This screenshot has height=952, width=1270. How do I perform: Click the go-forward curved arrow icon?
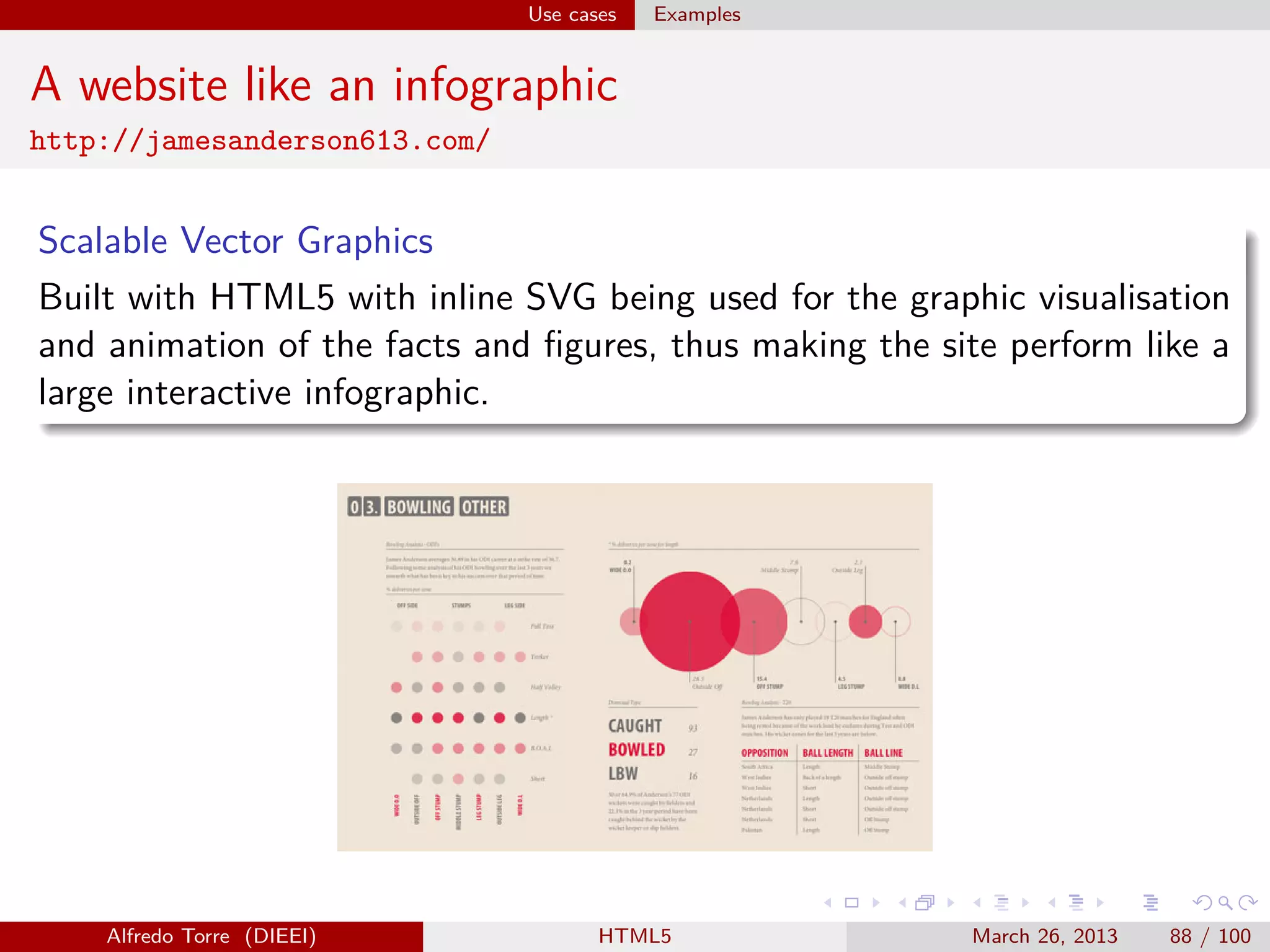(1248, 902)
